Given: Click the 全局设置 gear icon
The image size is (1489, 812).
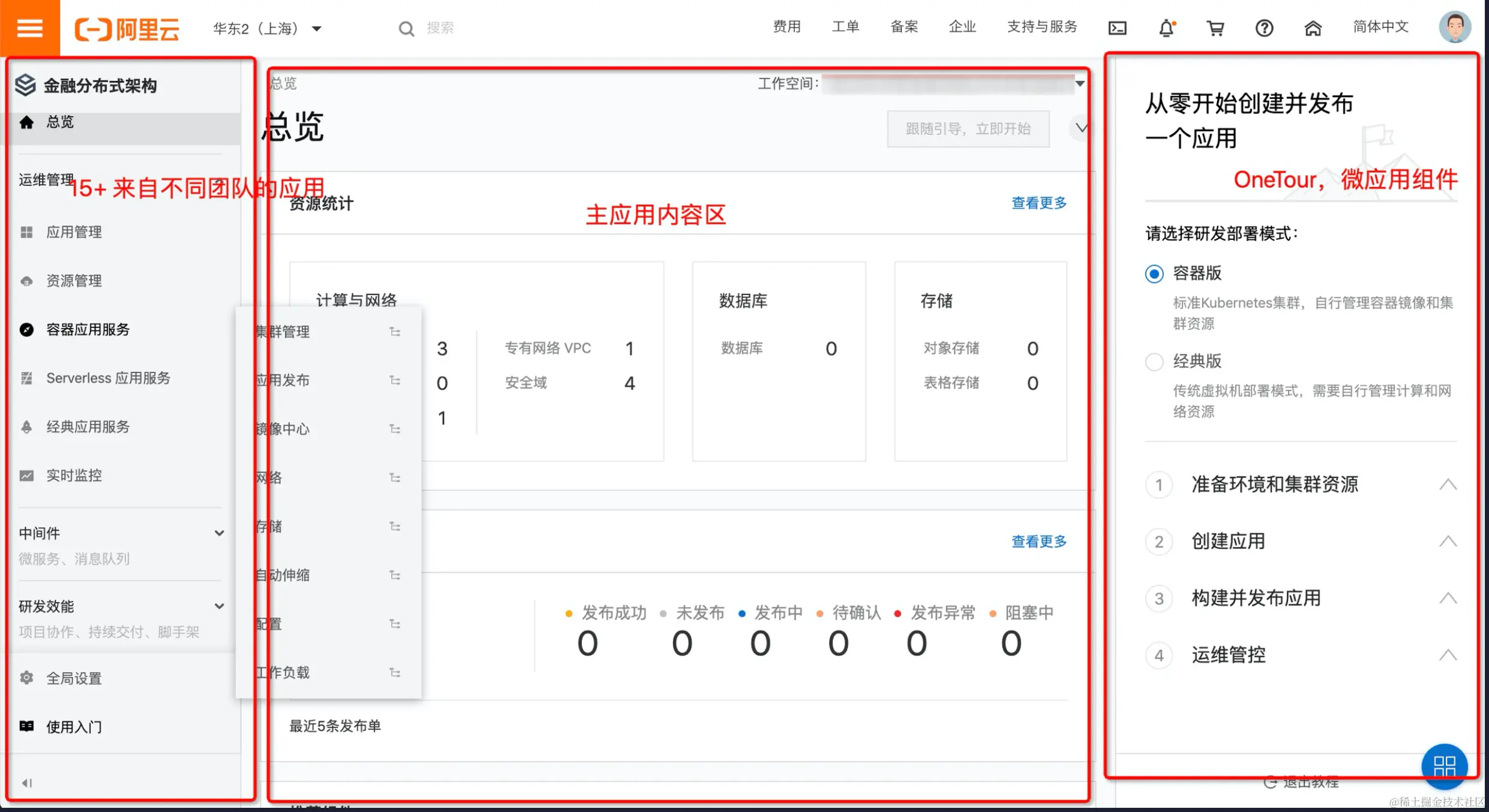Looking at the screenshot, I should [26, 678].
